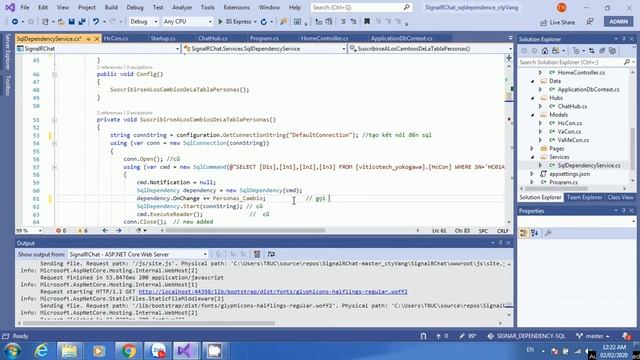This screenshot has height=360, width=640.
Task: Toggle auto-hide pin on Output panel
Action: [x=500, y=243]
